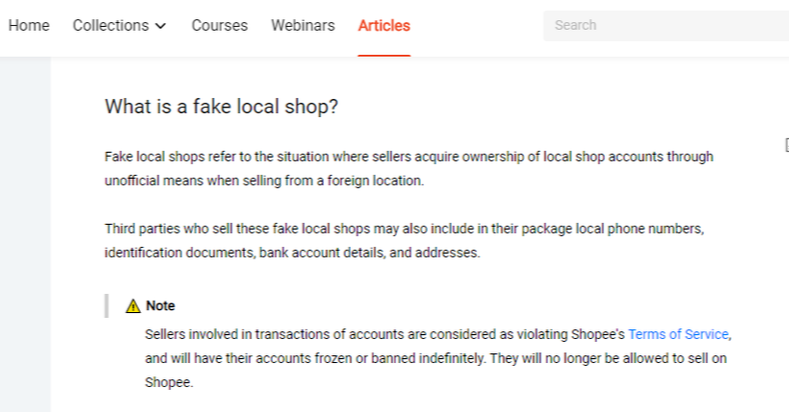Click the yellow warning triangle icon
789x412 pixels.
pos(132,306)
